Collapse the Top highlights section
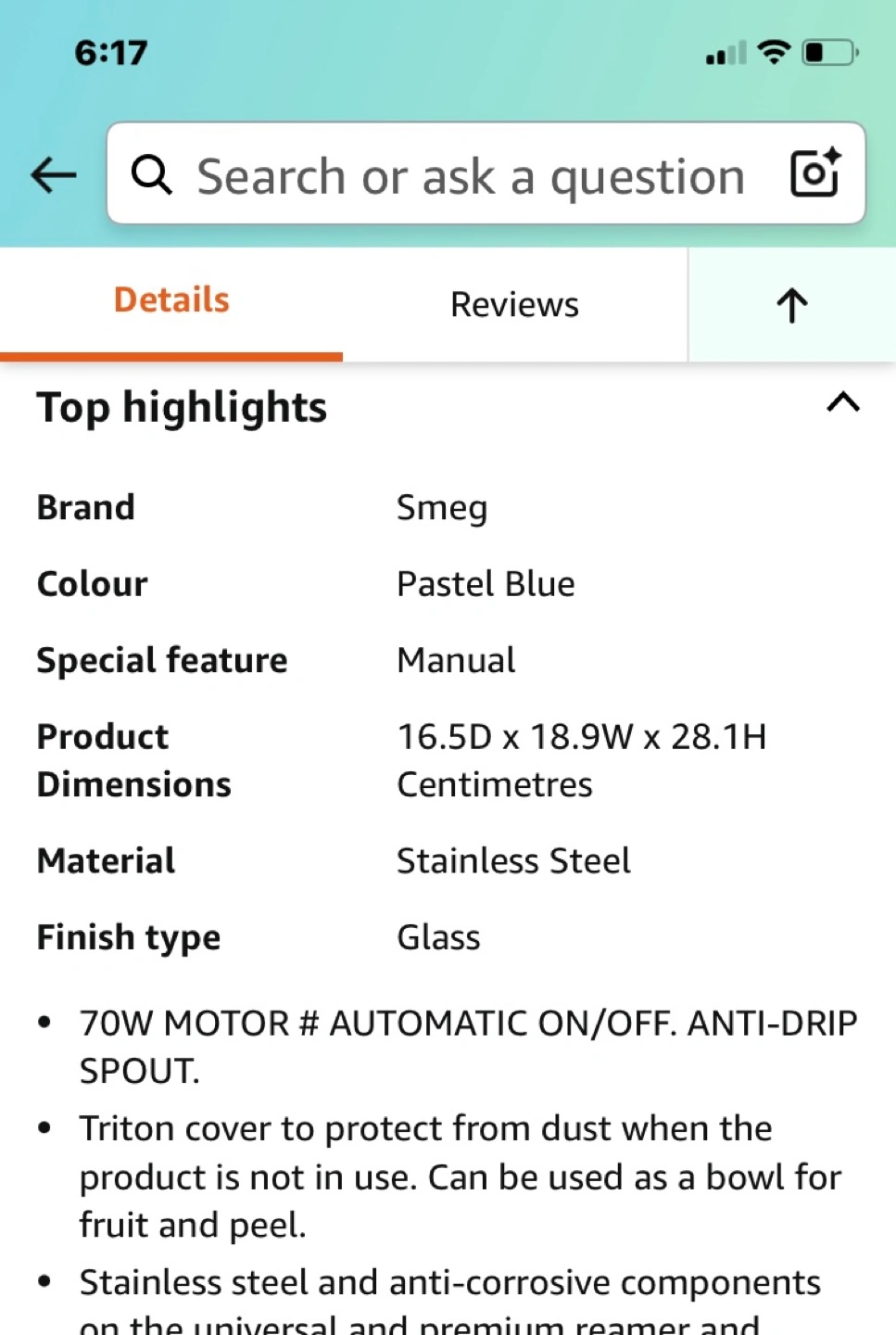 (x=842, y=402)
